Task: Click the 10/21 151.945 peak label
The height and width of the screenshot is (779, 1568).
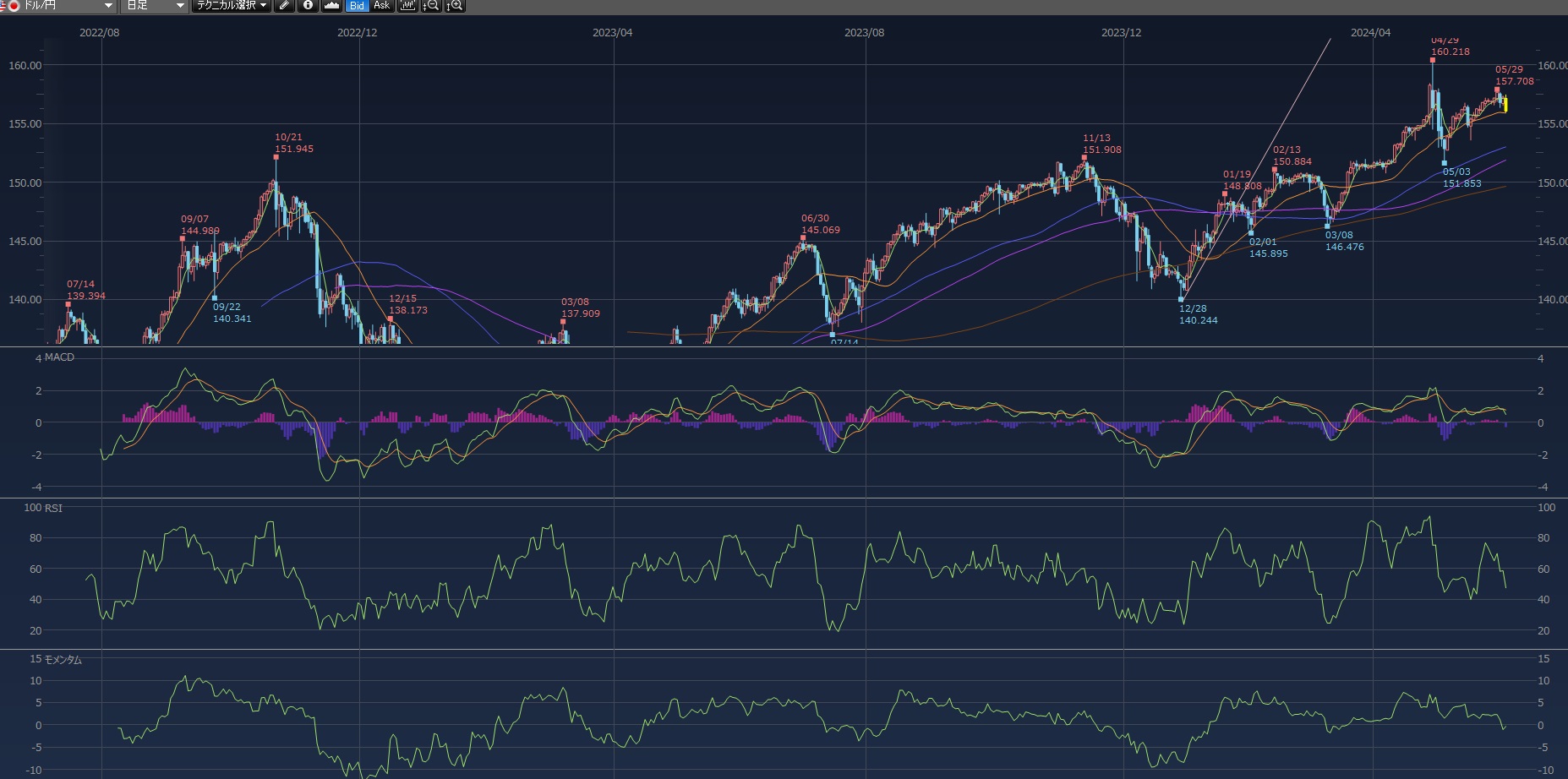Action: coord(293,143)
